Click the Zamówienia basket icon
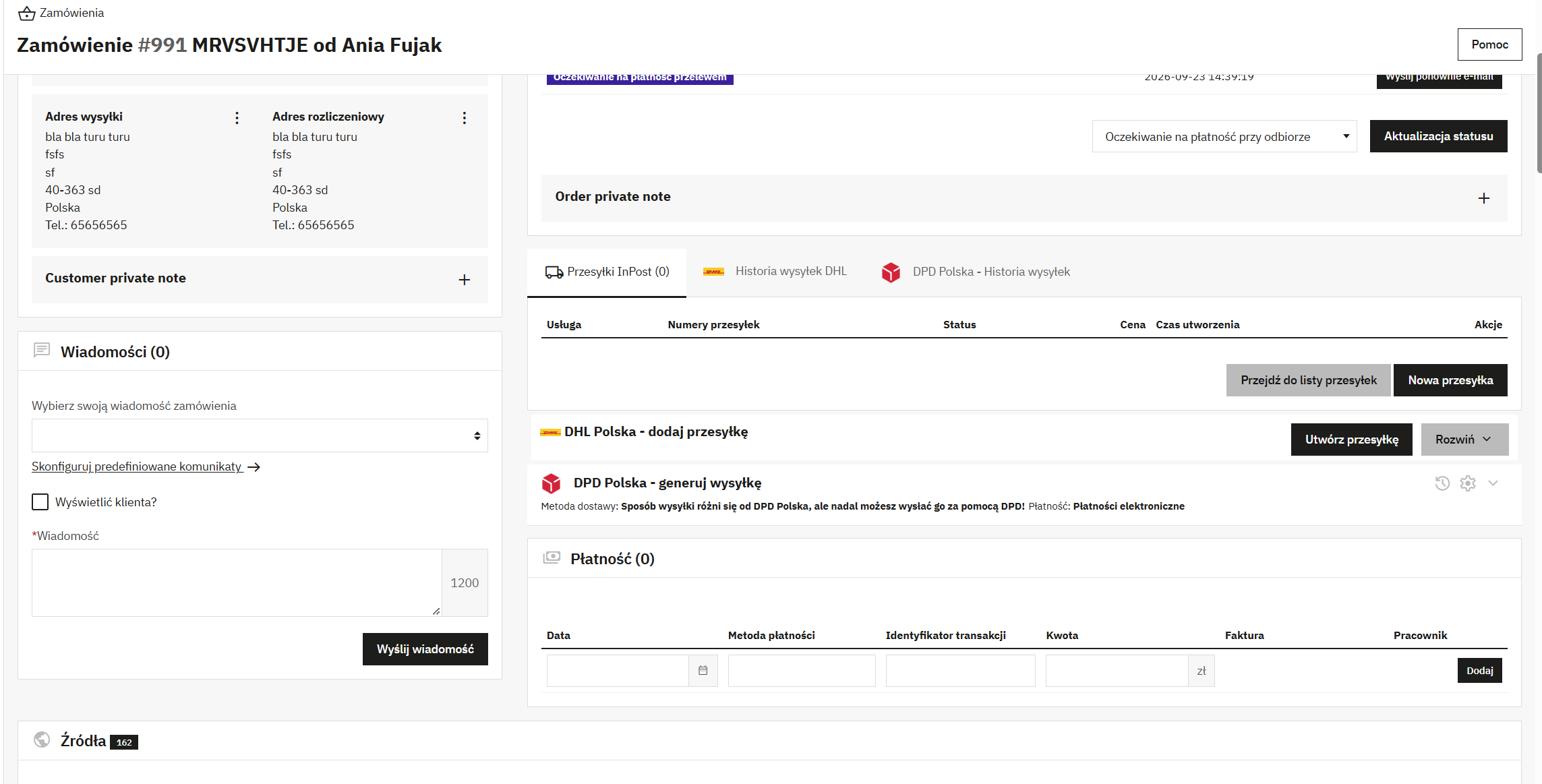The width and height of the screenshot is (1542, 784). 26,13
